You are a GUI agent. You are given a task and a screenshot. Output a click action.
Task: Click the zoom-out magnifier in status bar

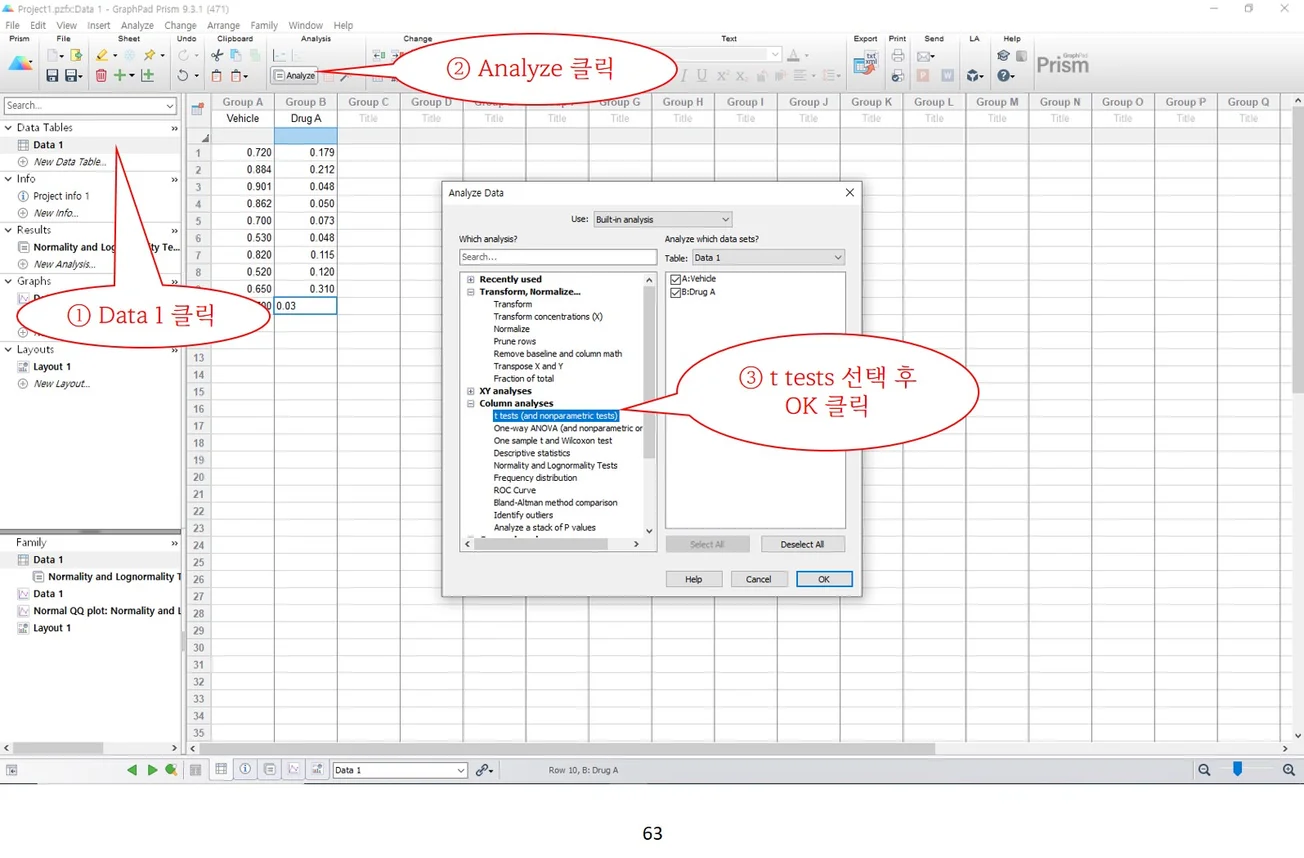coord(1204,770)
